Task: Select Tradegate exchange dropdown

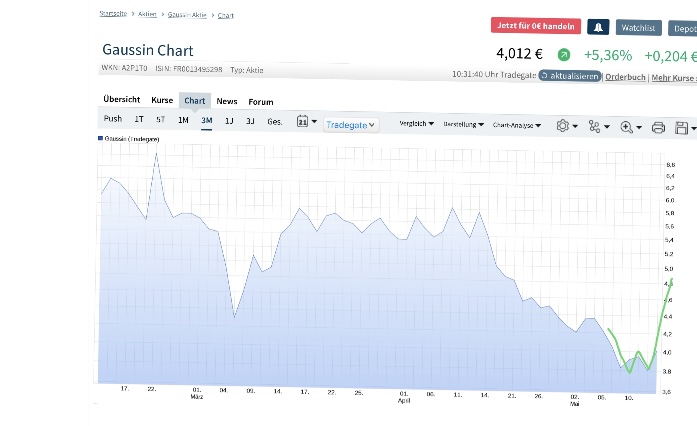Action: (351, 125)
